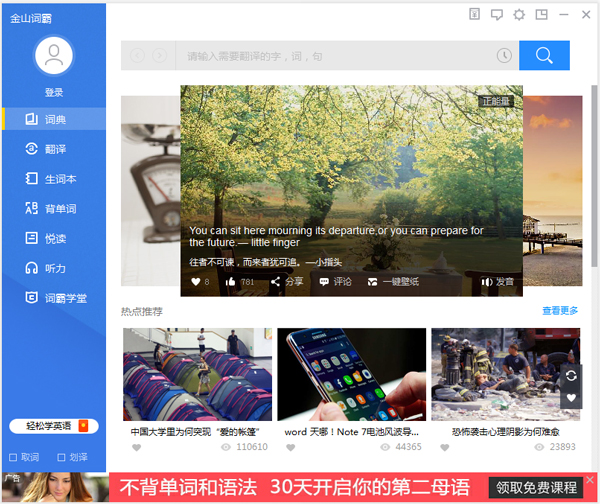Open the 背单词 vocabulary section

pos(54,209)
